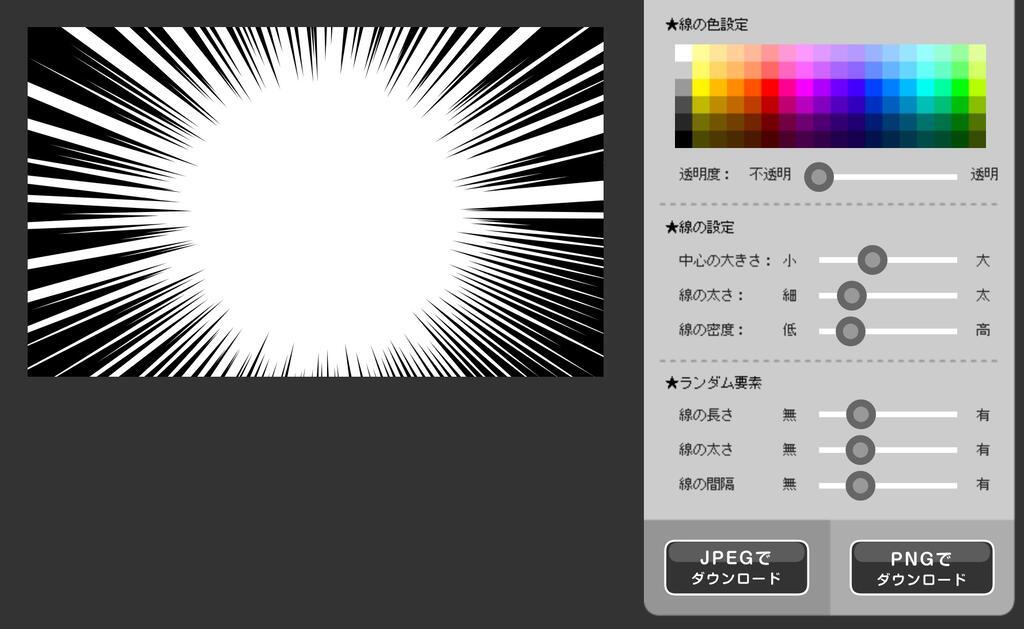Click the ★ランダム要素 heading
Viewport: 1024px width, 629px height.
point(713,383)
